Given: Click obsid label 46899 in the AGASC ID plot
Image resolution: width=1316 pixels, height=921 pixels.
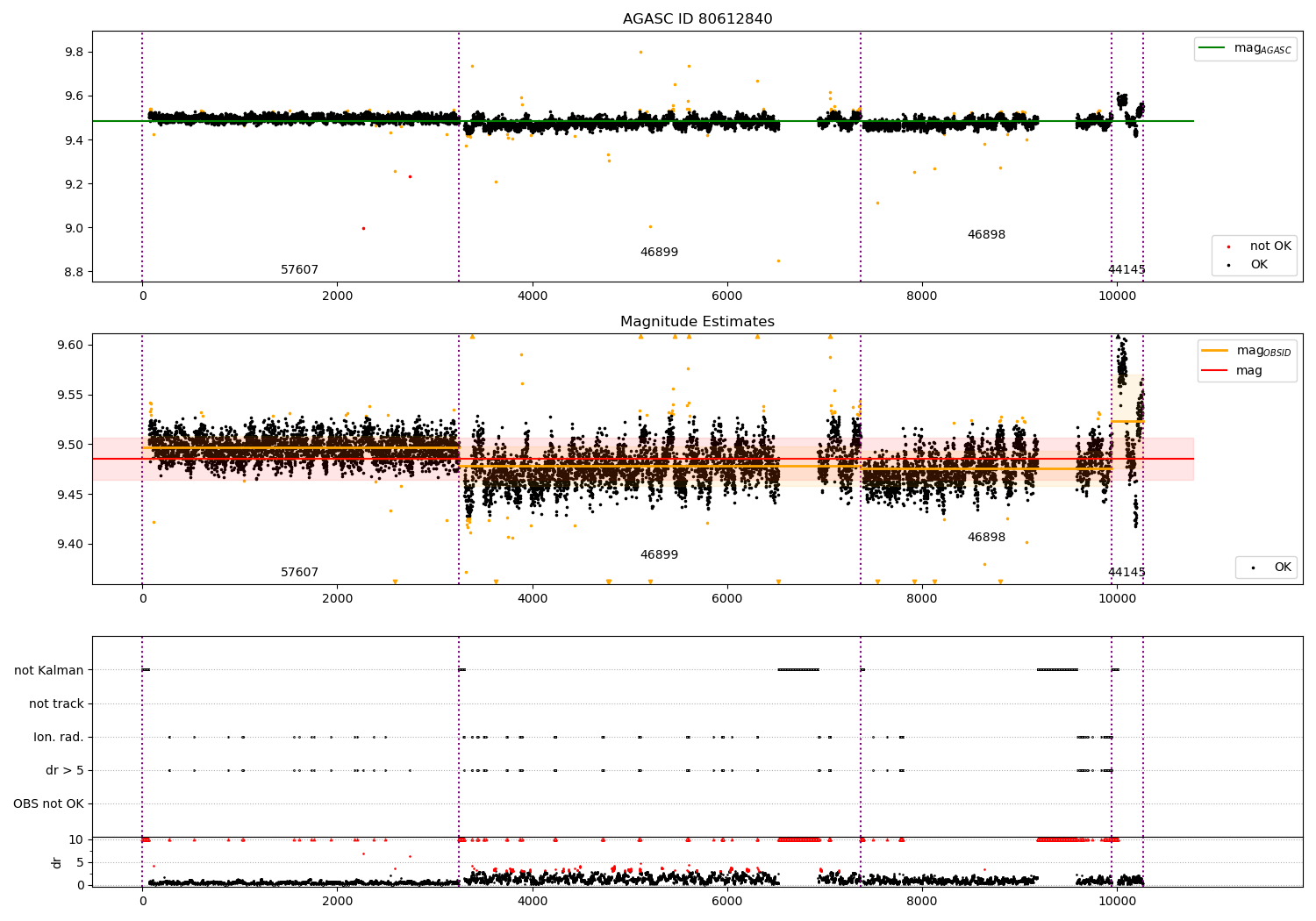Looking at the screenshot, I should [x=659, y=253].
